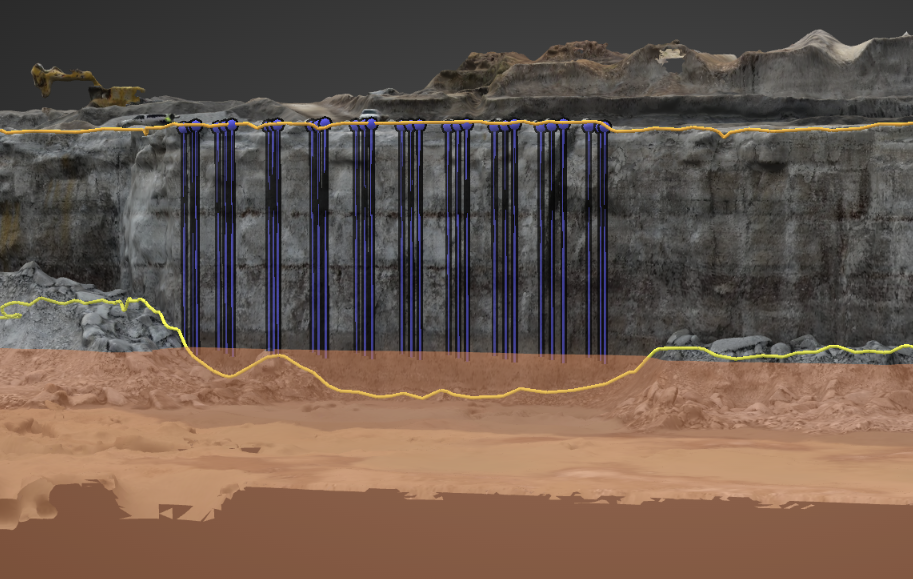Click the leftmost blue drill hole shaft

pyautogui.click(x=185, y=240)
